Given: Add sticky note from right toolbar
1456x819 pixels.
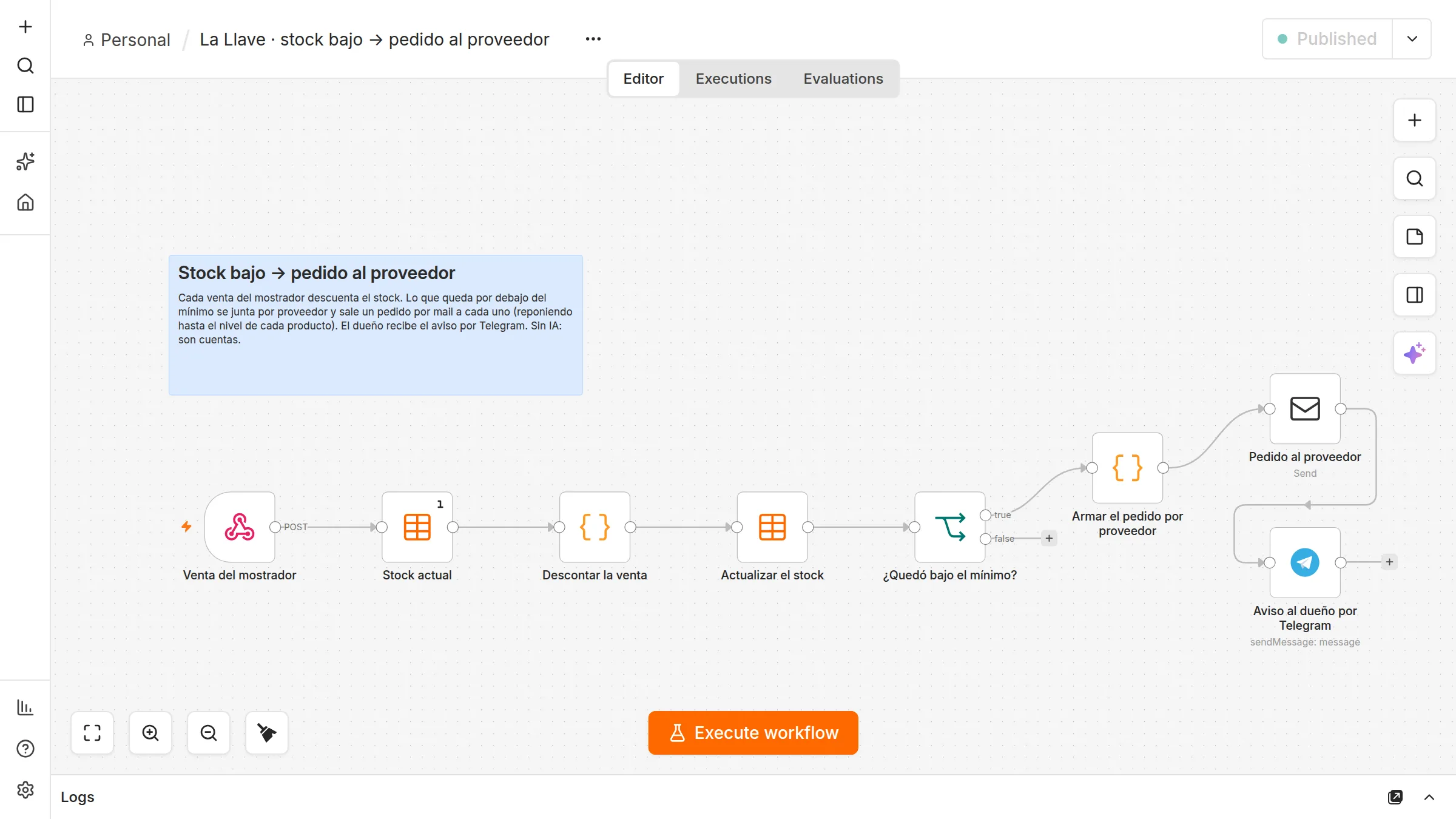Looking at the screenshot, I should coord(1415,237).
